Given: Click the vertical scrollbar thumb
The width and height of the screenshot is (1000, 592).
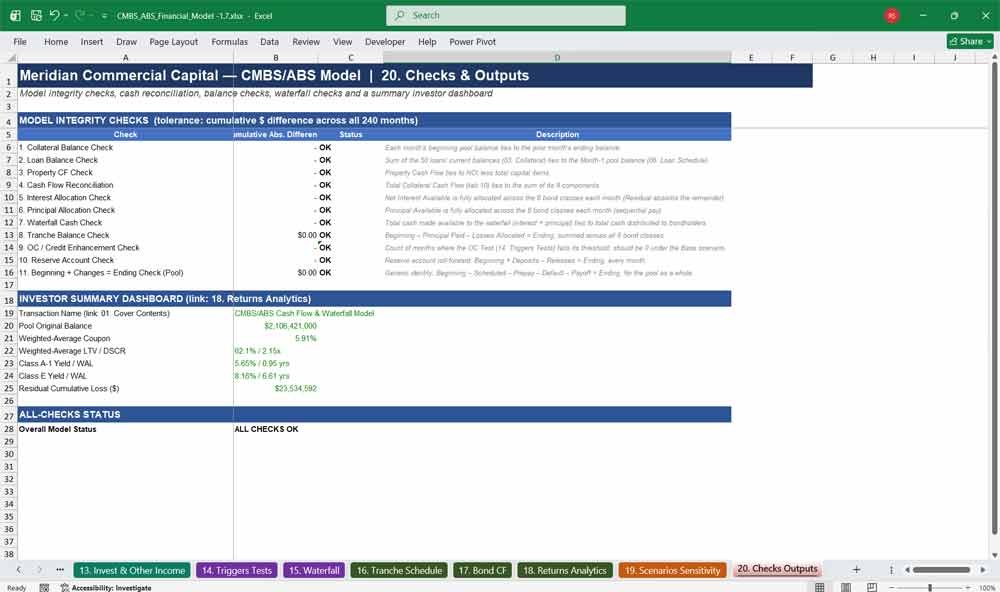Looking at the screenshot, I should point(994,299).
